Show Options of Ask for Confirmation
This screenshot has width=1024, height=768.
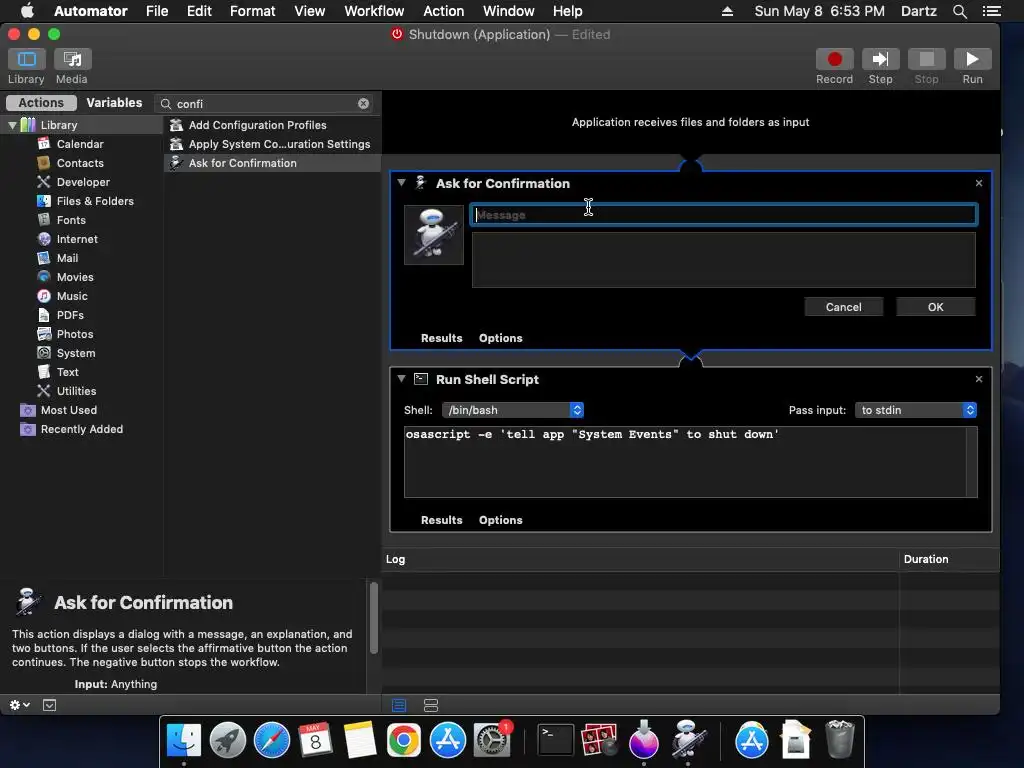pos(500,338)
